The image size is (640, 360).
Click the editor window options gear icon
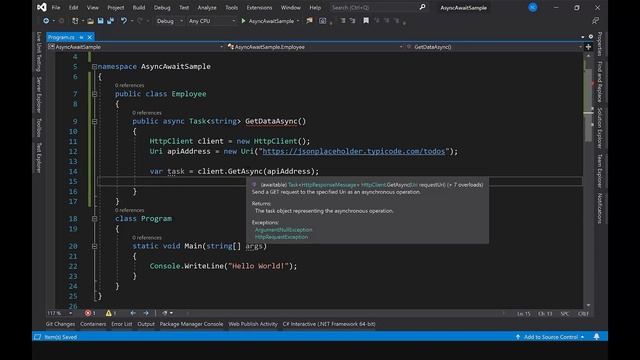591,37
